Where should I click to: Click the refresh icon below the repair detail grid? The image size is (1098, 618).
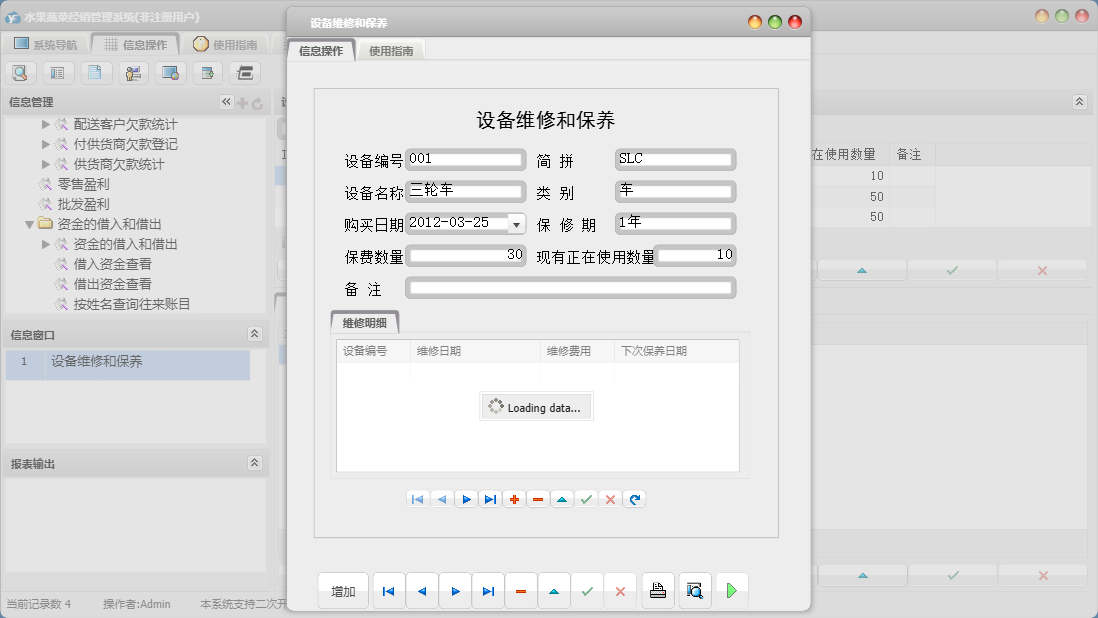[x=635, y=498]
